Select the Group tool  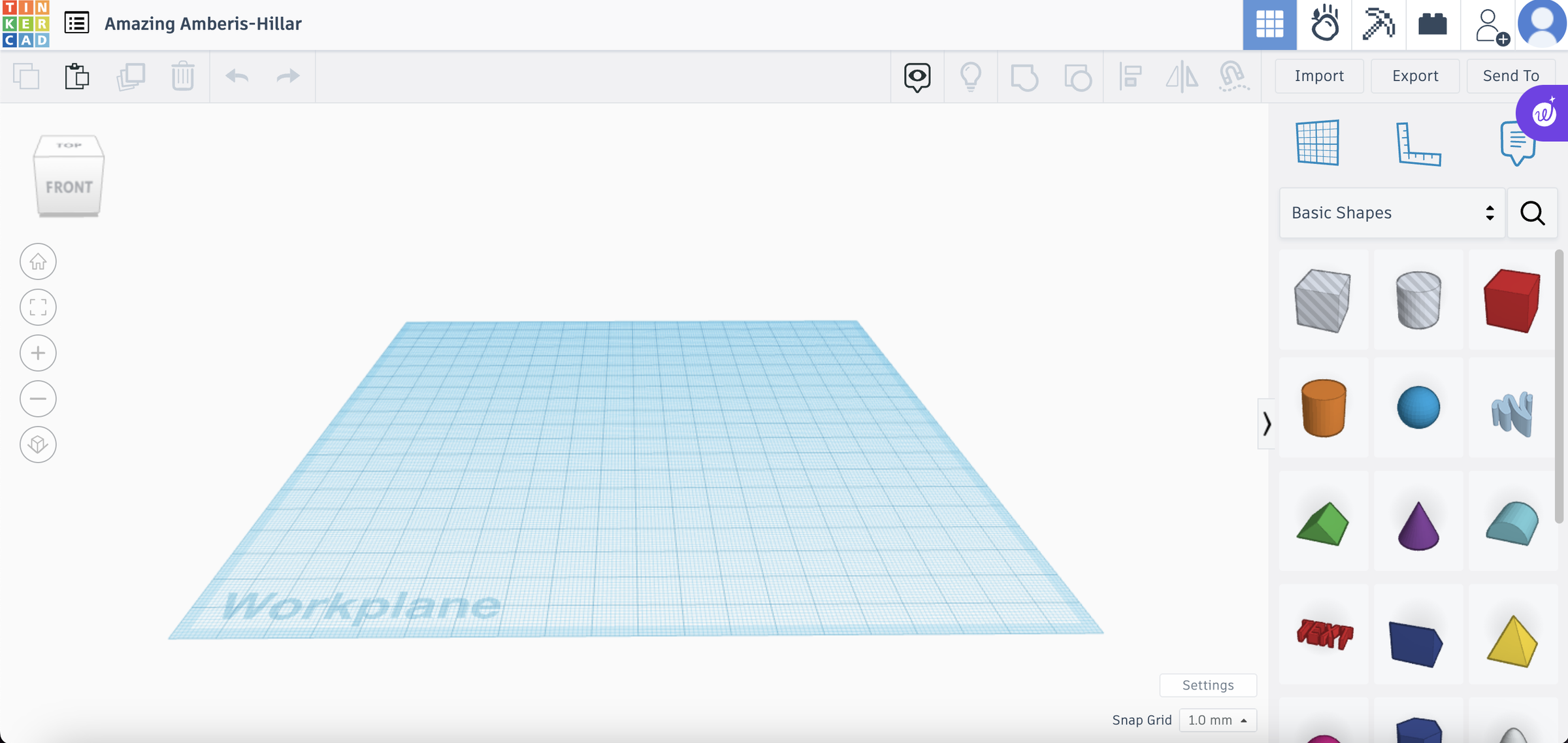(1024, 76)
